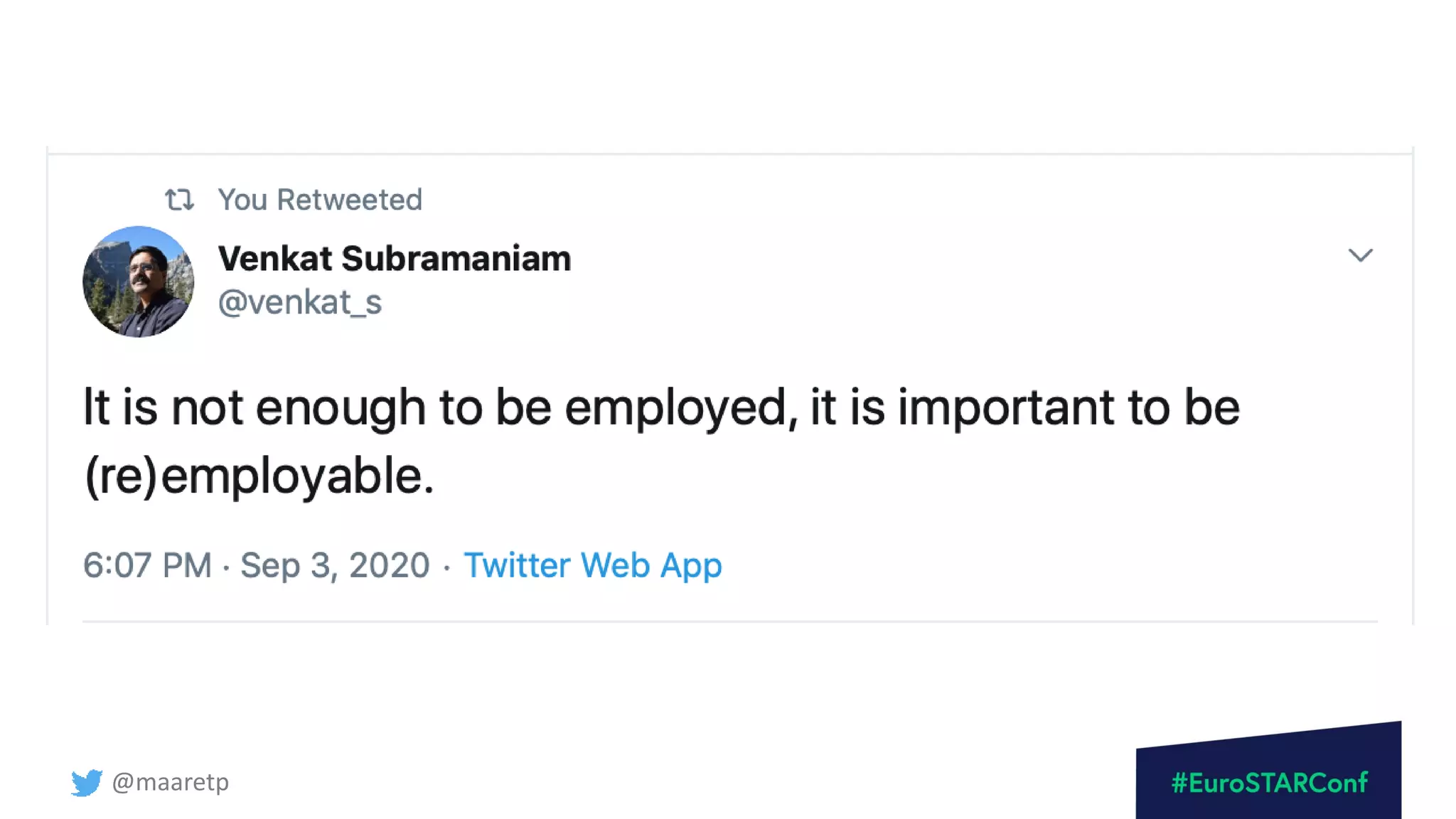Open the @venkat_s handle
Viewport: 1456px width, 819px height.
tap(300, 302)
